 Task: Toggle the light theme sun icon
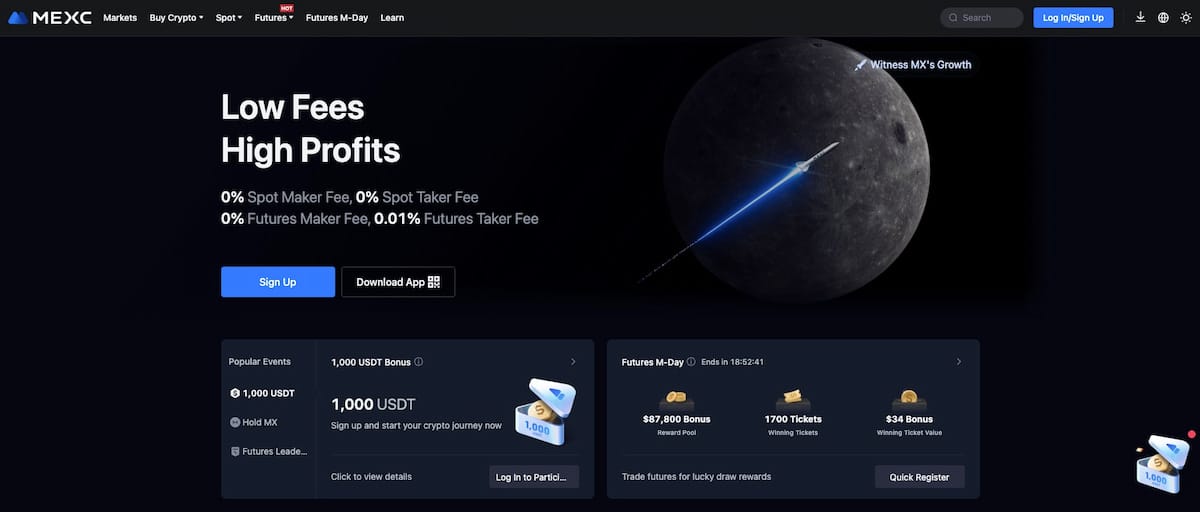(1186, 17)
